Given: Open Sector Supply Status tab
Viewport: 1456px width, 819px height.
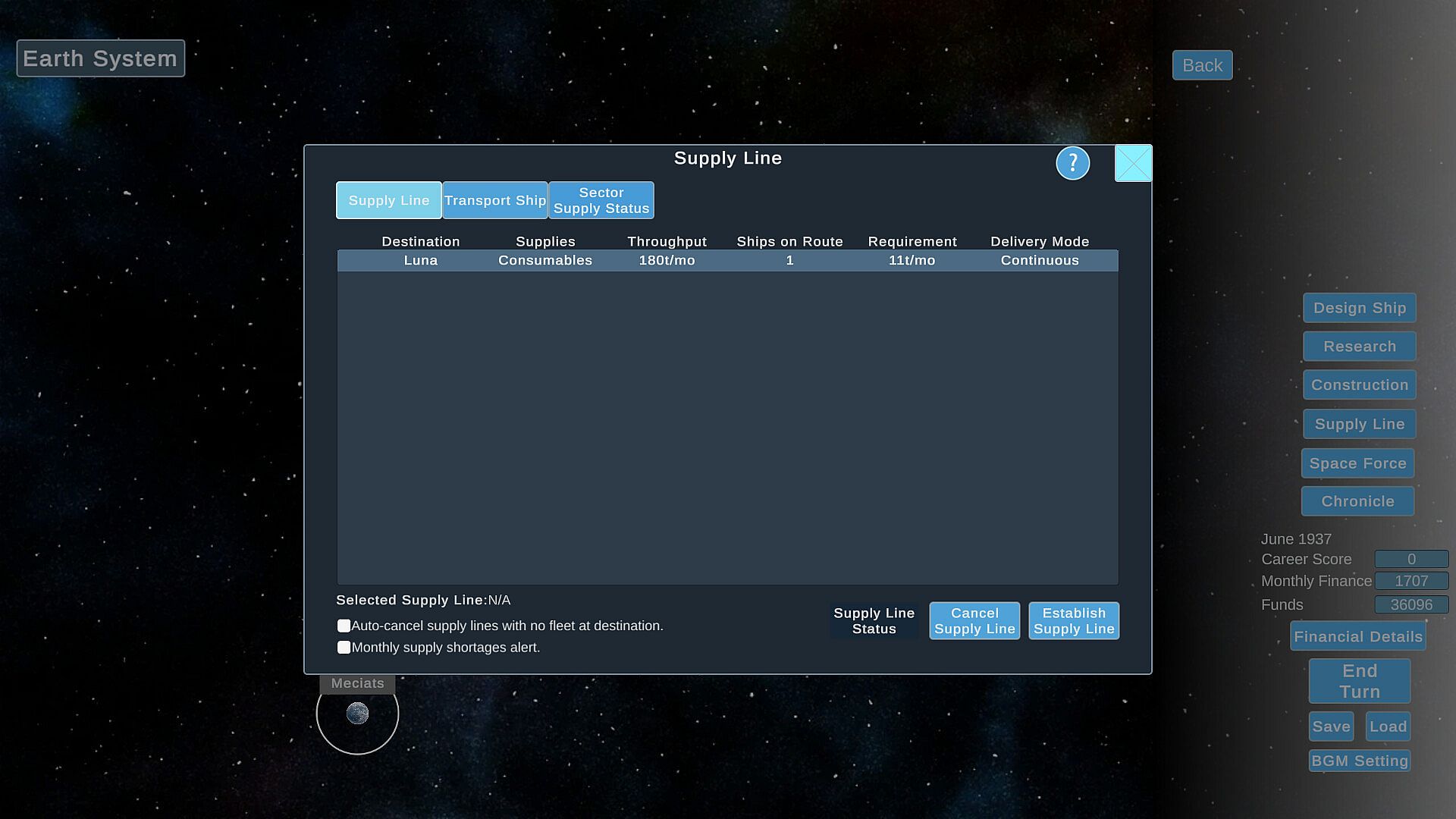Looking at the screenshot, I should pos(601,200).
